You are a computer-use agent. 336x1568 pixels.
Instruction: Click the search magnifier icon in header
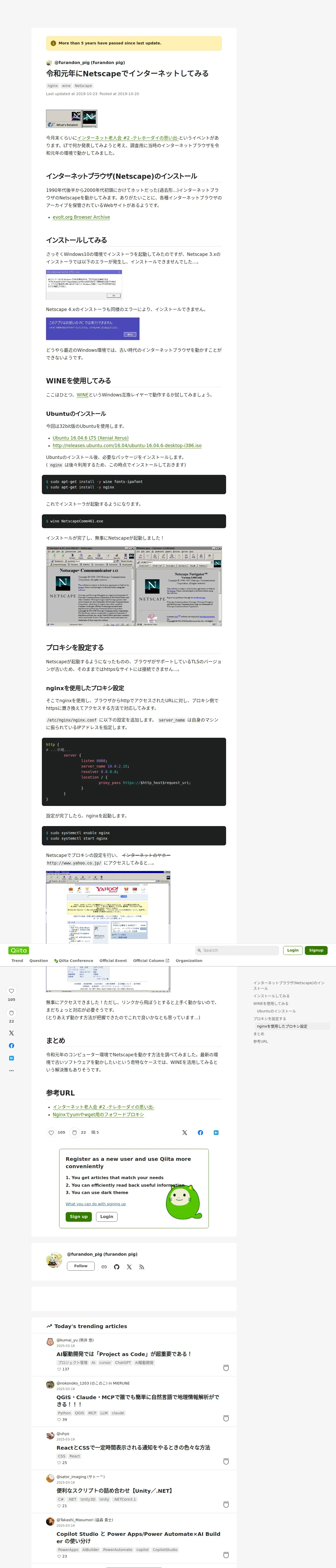tap(199, 950)
